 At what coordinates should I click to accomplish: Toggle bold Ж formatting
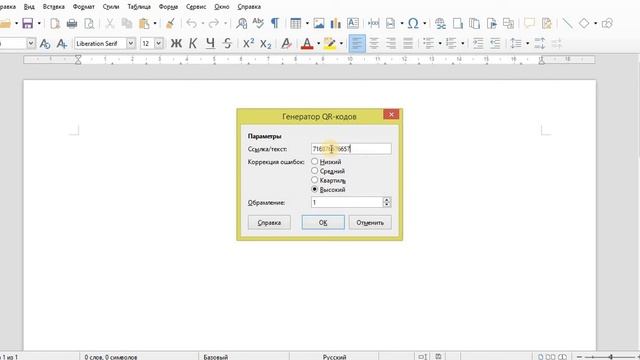click(176, 43)
